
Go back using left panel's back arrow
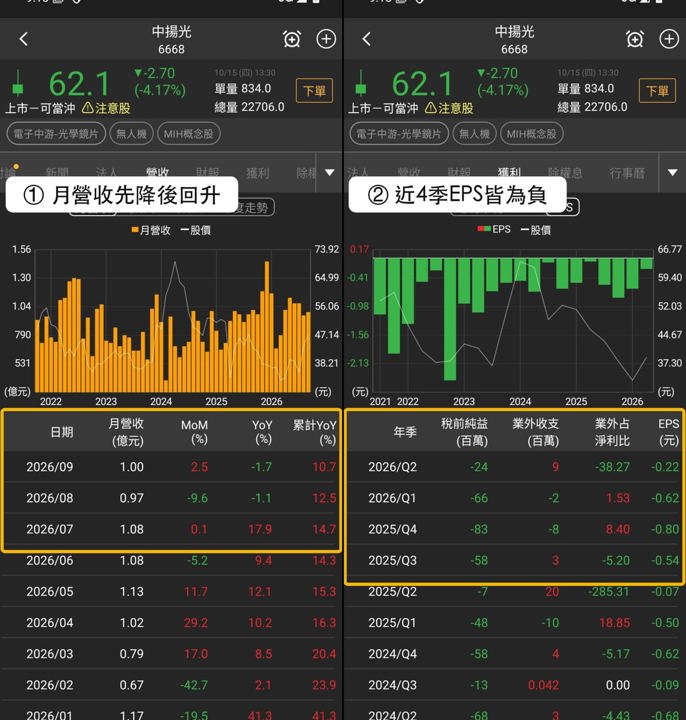[24, 39]
